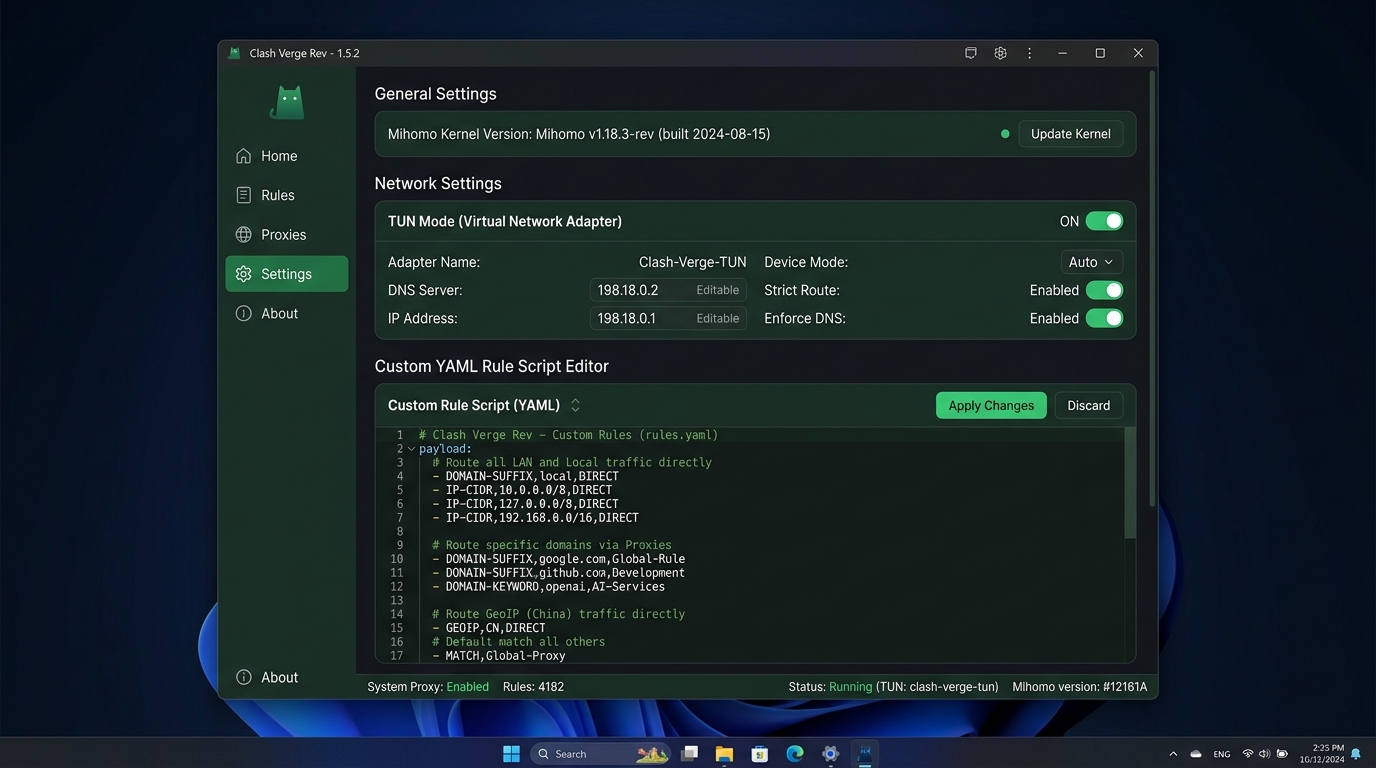Click the OneDrive cloud tray icon
The height and width of the screenshot is (768, 1376).
[x=1196, y=754]
